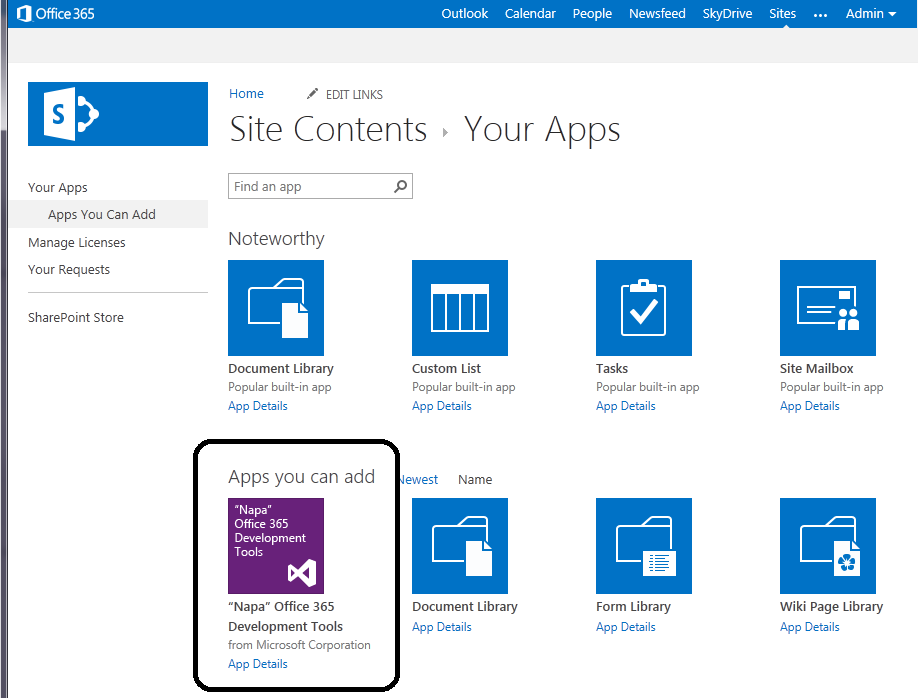Open Manage Licenses in the sidebar
This screenshot has width=918, height=699.
tap(76, 241)
